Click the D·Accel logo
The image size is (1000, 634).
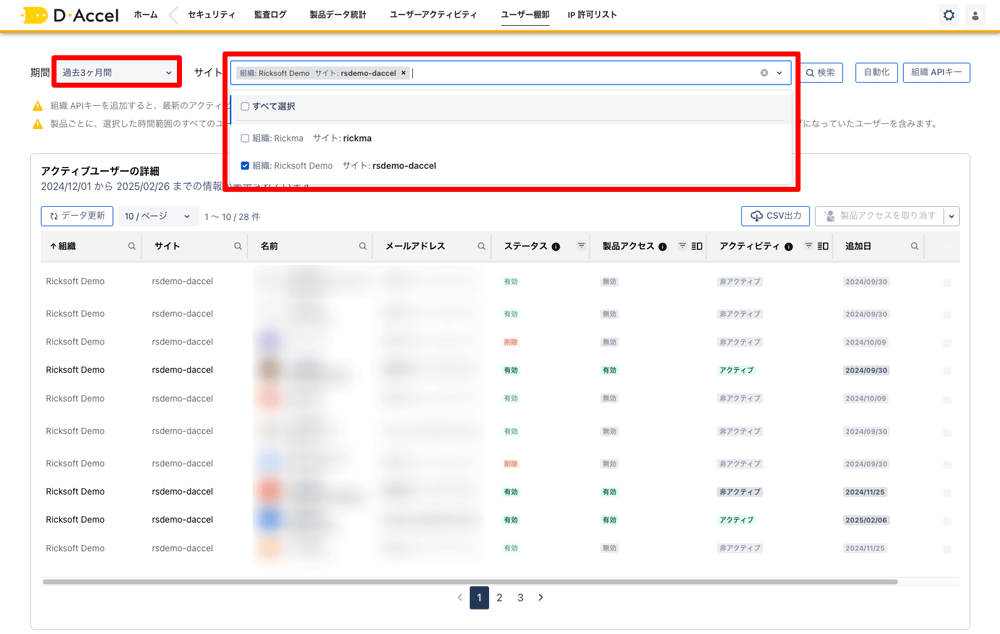[70, 15]
